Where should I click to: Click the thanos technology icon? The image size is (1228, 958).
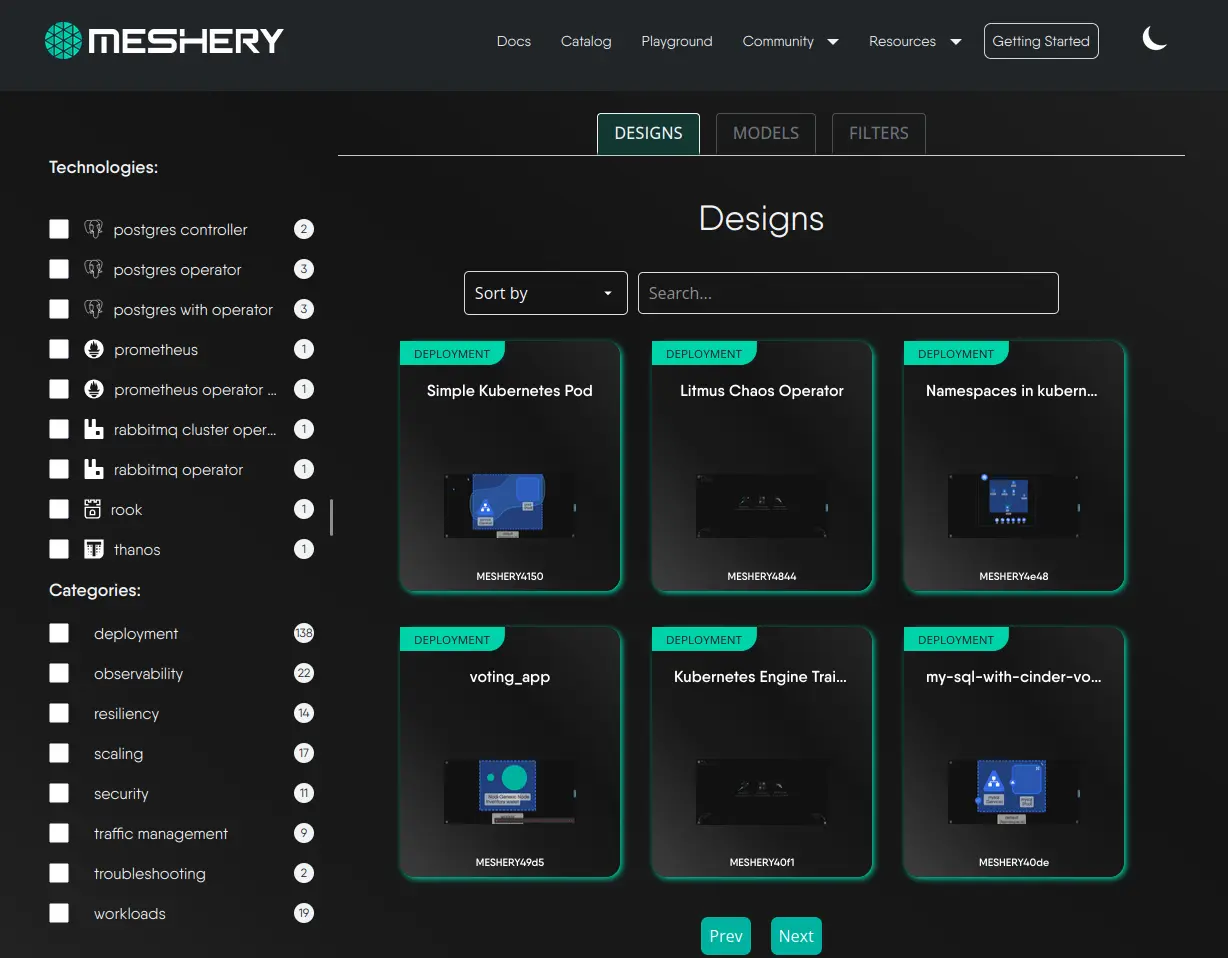(93, 549)
